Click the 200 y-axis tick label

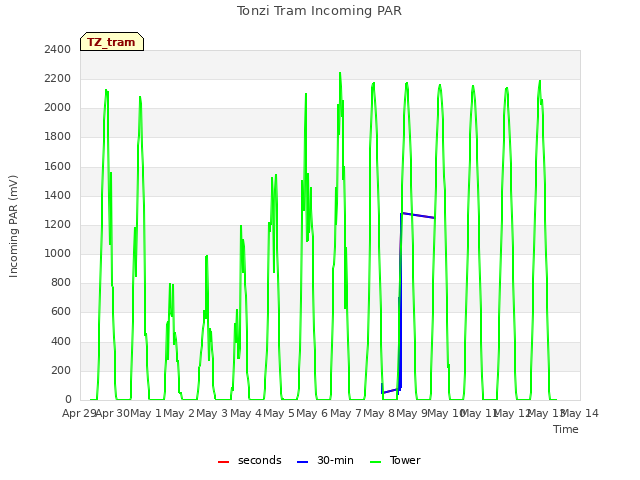pos(61,370)
